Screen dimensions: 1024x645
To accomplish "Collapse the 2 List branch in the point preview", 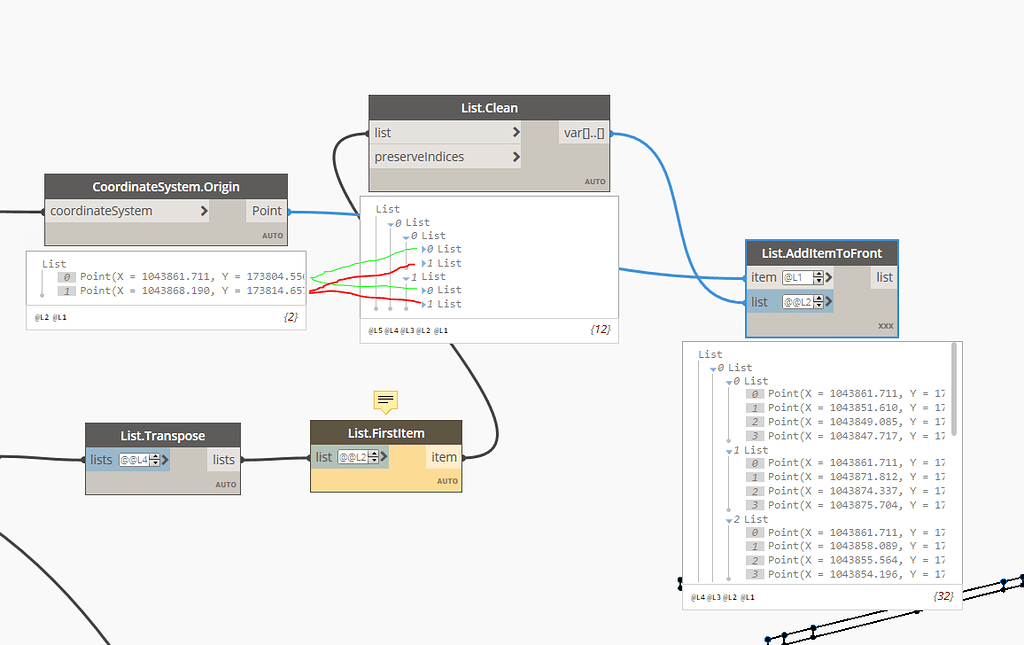I will (728, 518).
